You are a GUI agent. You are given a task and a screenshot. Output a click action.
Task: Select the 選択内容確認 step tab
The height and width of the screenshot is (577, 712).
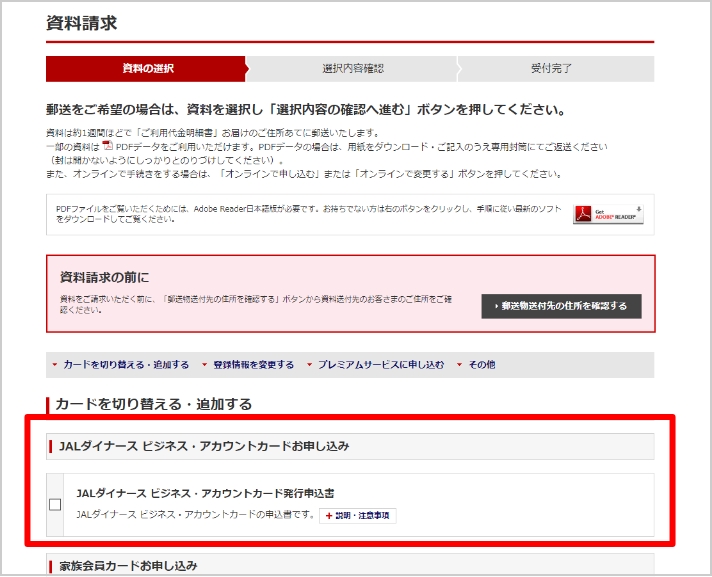coord(352,69)
